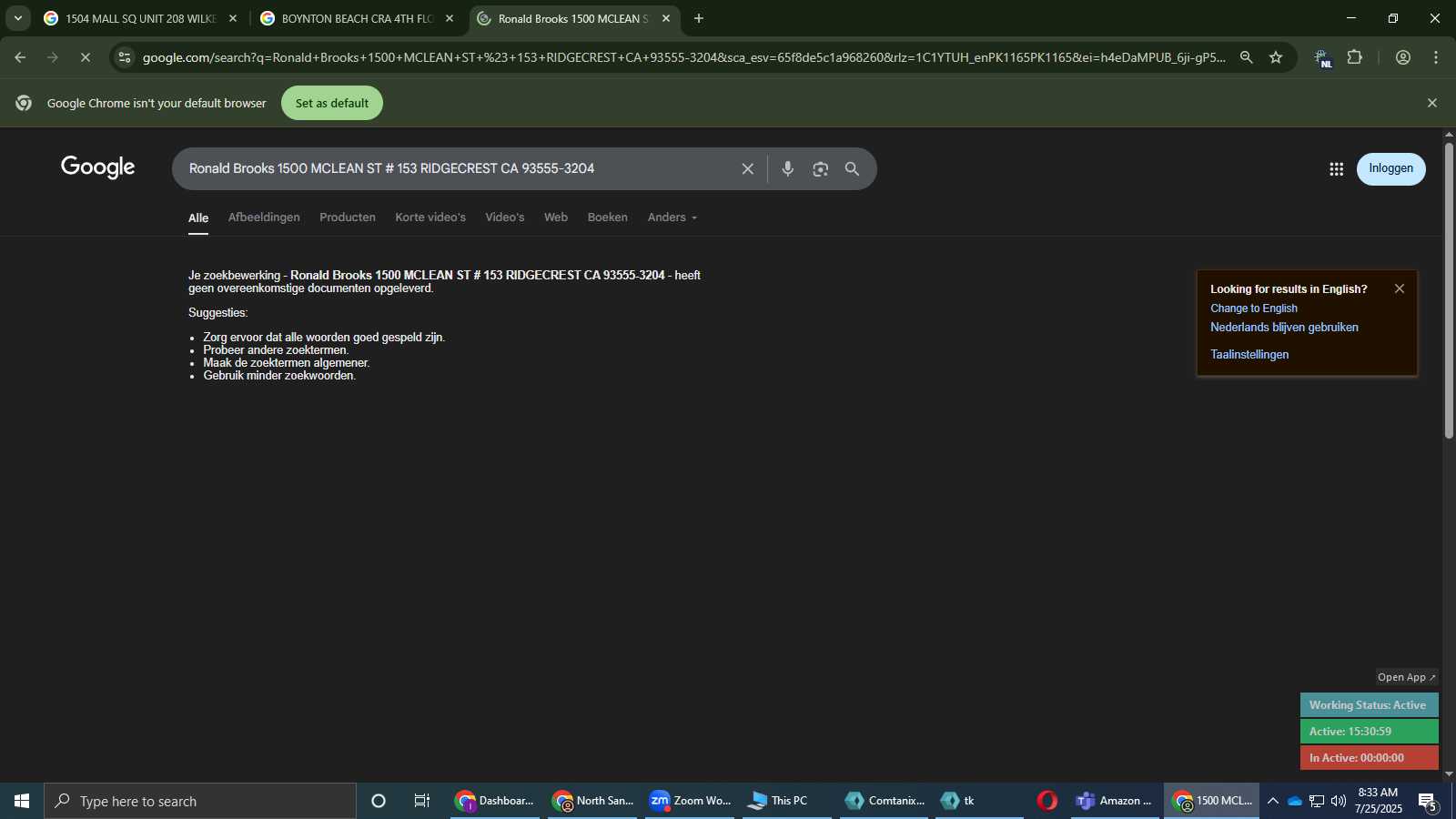Image resolution: width=1456 pixels, height=819 pixels.
Task: Open the NL translate extension icon
Action: [x=1322, y=58]
